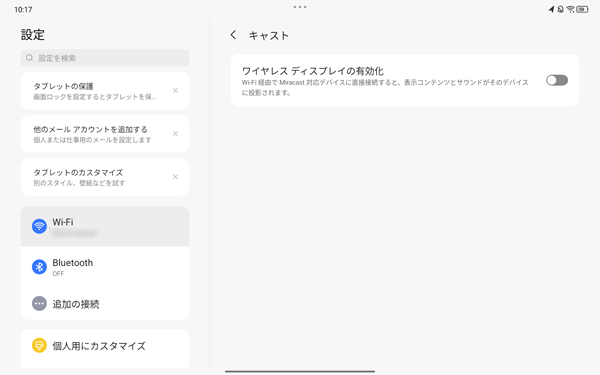Dismiss the タブレットのカスタマイズ card

pyautogui.click(x=175, y=177)
